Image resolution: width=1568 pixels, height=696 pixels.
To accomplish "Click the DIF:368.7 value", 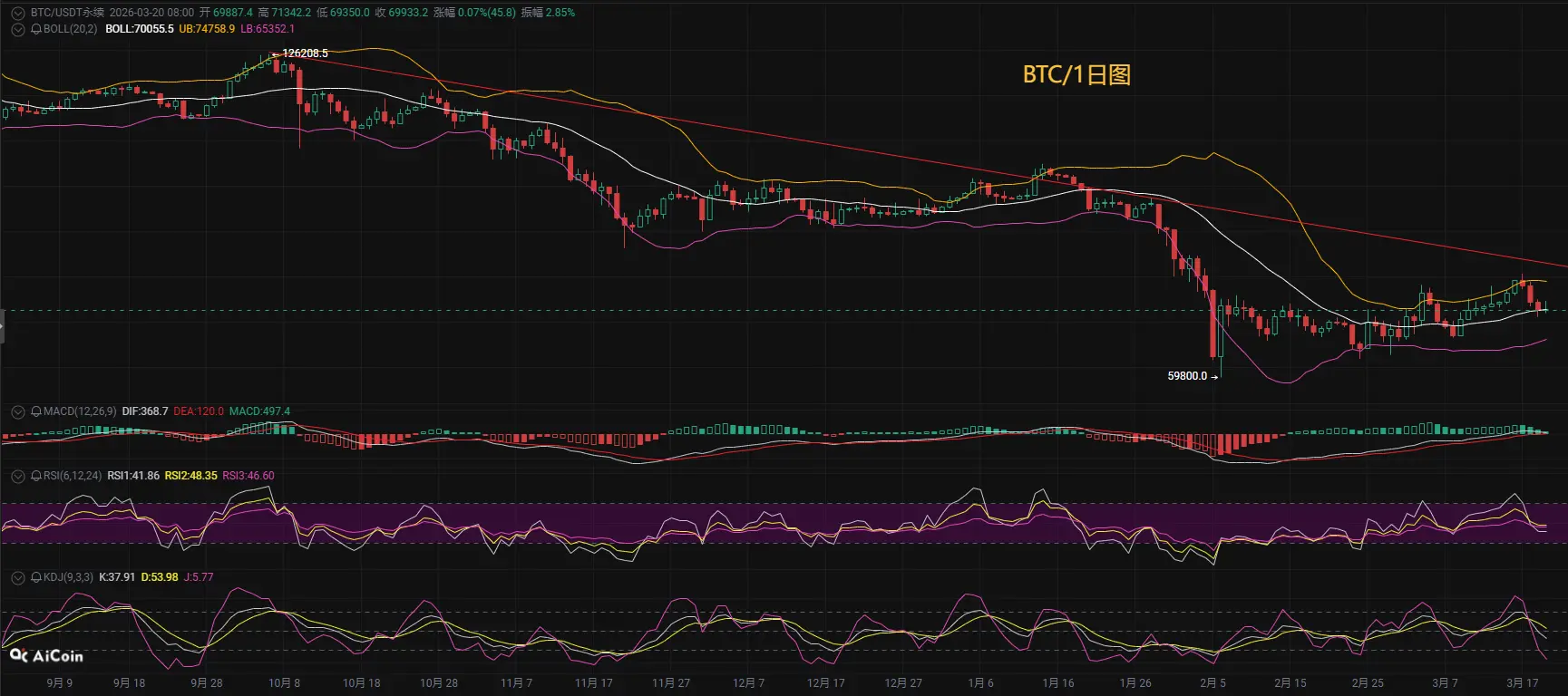I will pyautogui.click(x=145, y=411).
